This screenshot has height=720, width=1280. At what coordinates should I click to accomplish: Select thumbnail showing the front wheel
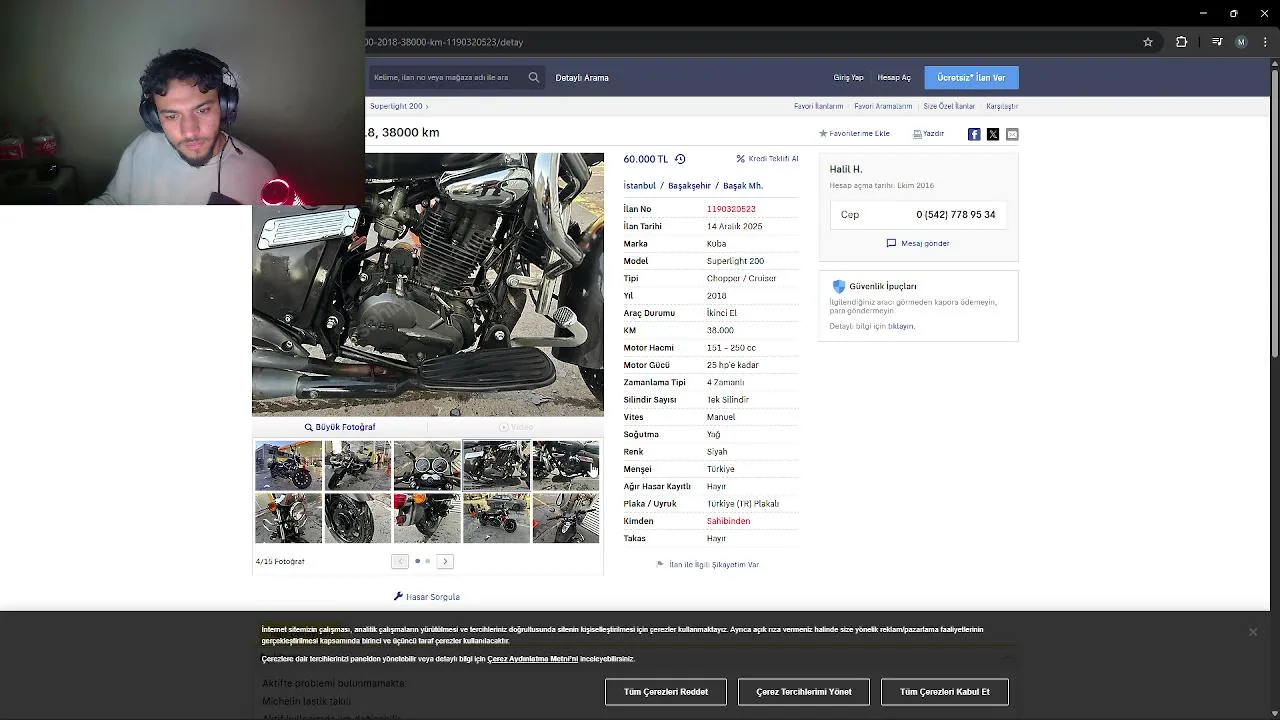357,518
